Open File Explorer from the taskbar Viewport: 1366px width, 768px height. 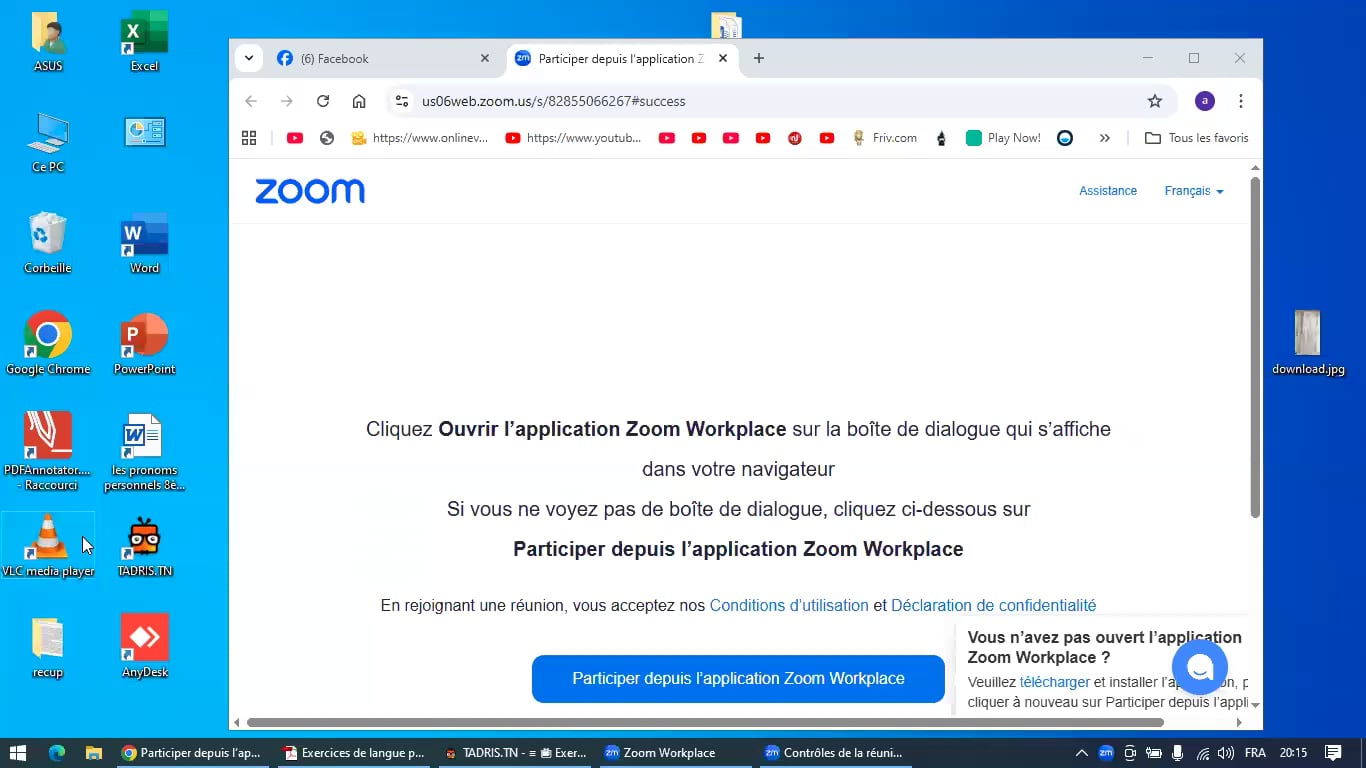[93, 753]
